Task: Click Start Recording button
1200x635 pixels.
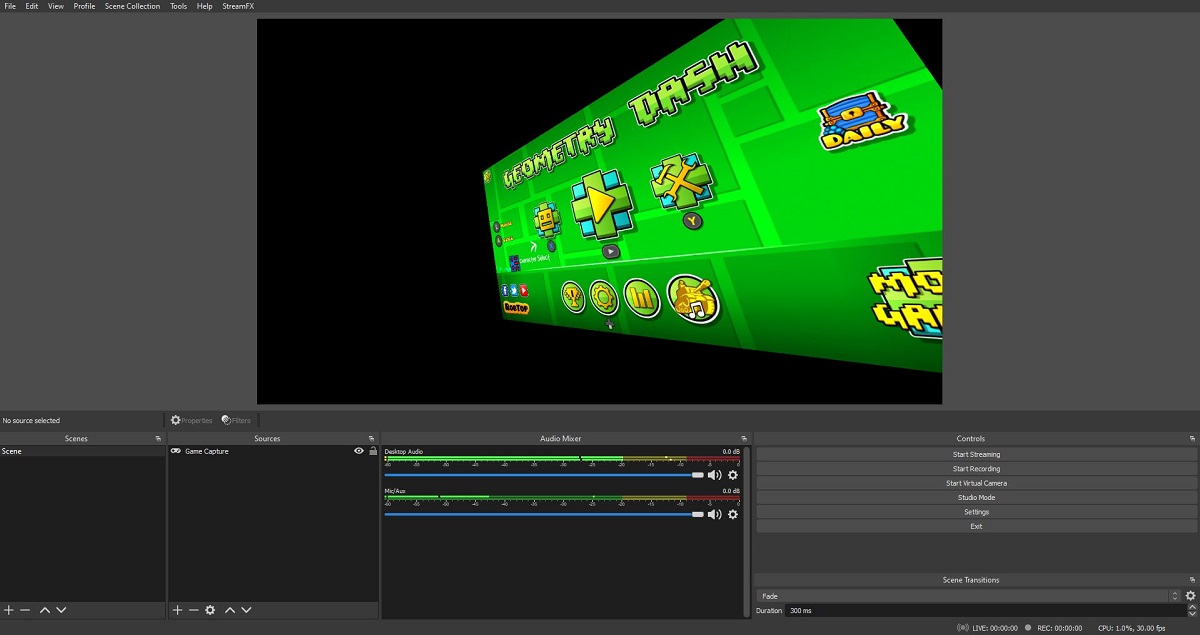Action: [x=976, y=468]
